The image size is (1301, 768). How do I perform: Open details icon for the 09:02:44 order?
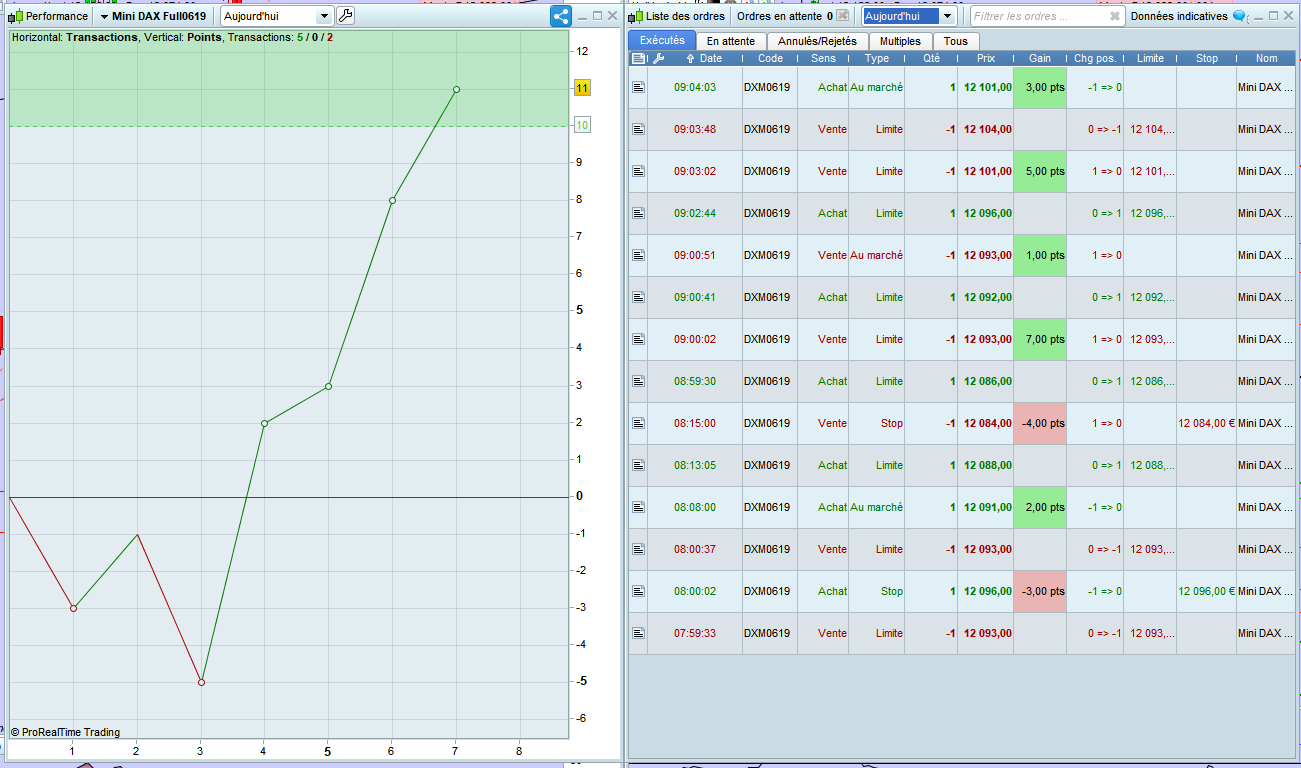click(638, 213)
